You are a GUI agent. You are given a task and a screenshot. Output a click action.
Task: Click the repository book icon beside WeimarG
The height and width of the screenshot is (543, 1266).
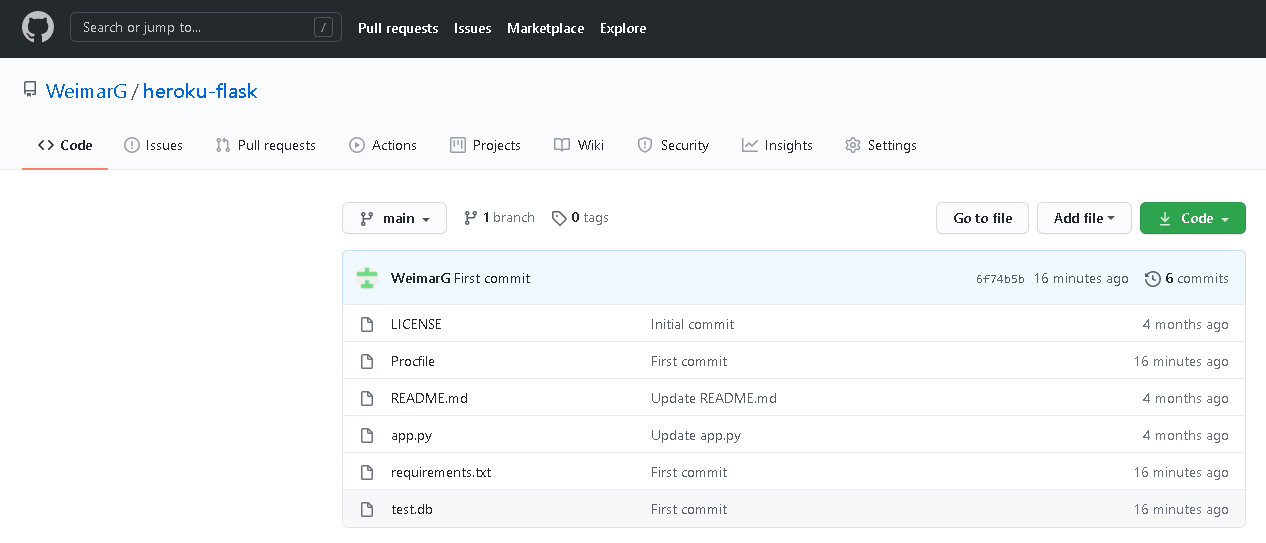tap(30, 91)
